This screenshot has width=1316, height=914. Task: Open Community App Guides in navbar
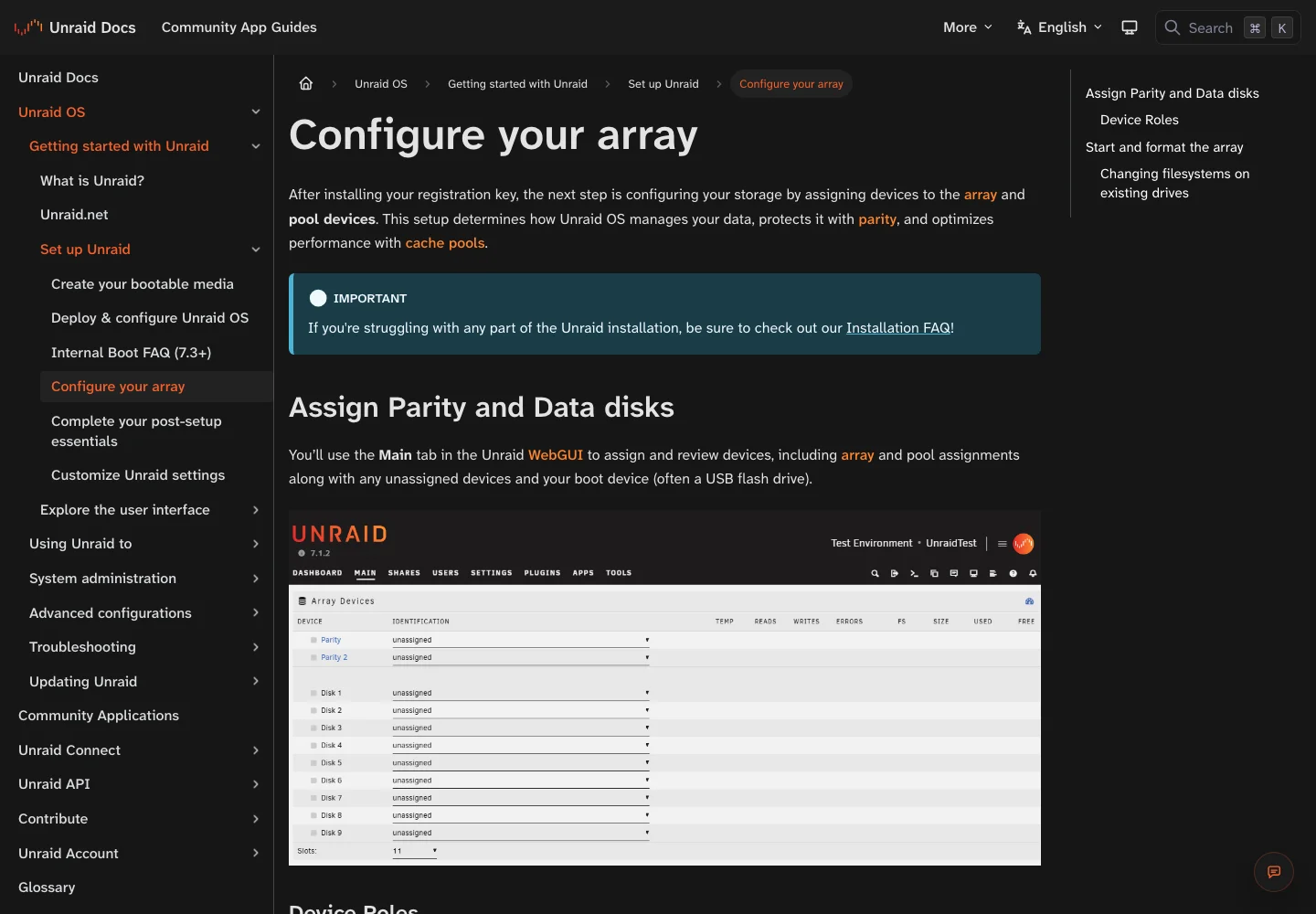click(x=239, y=27)
